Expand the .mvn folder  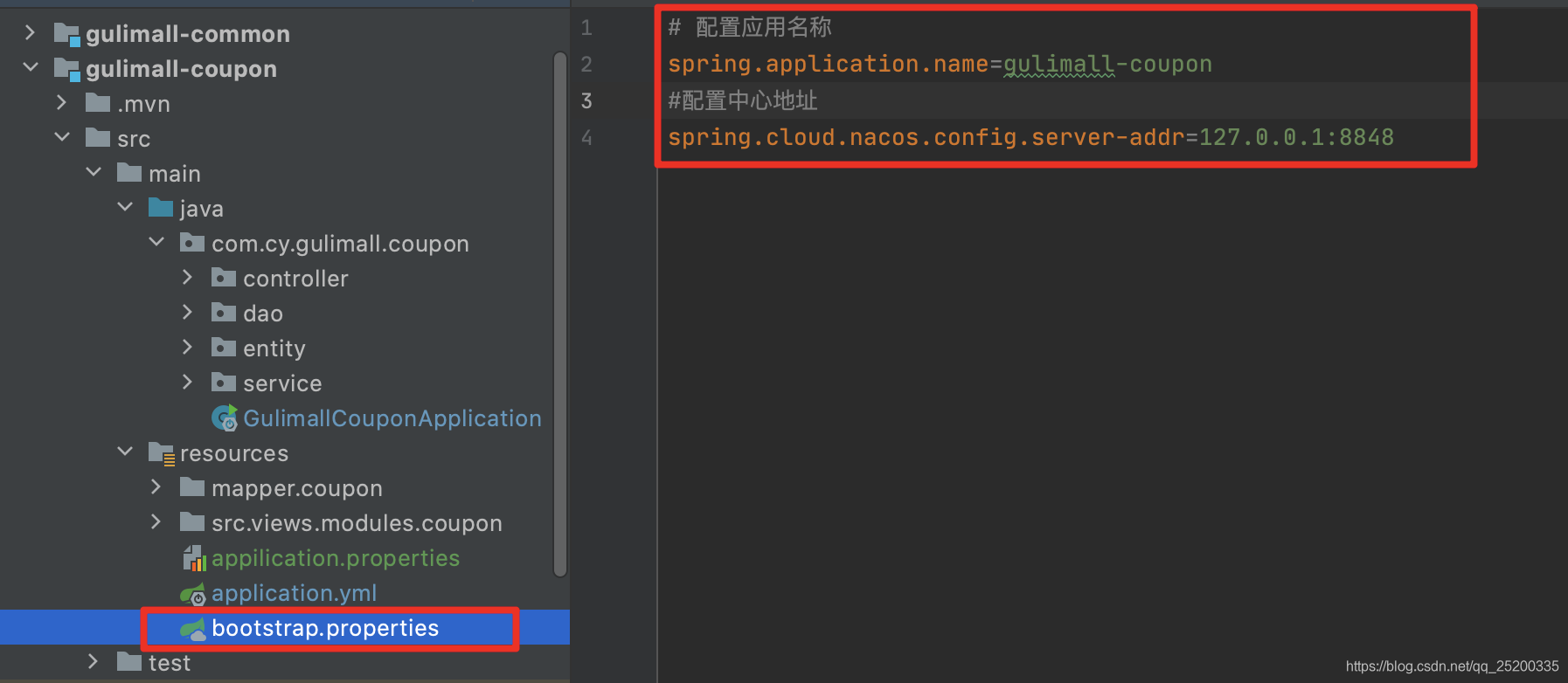click(x=61, y=103)
